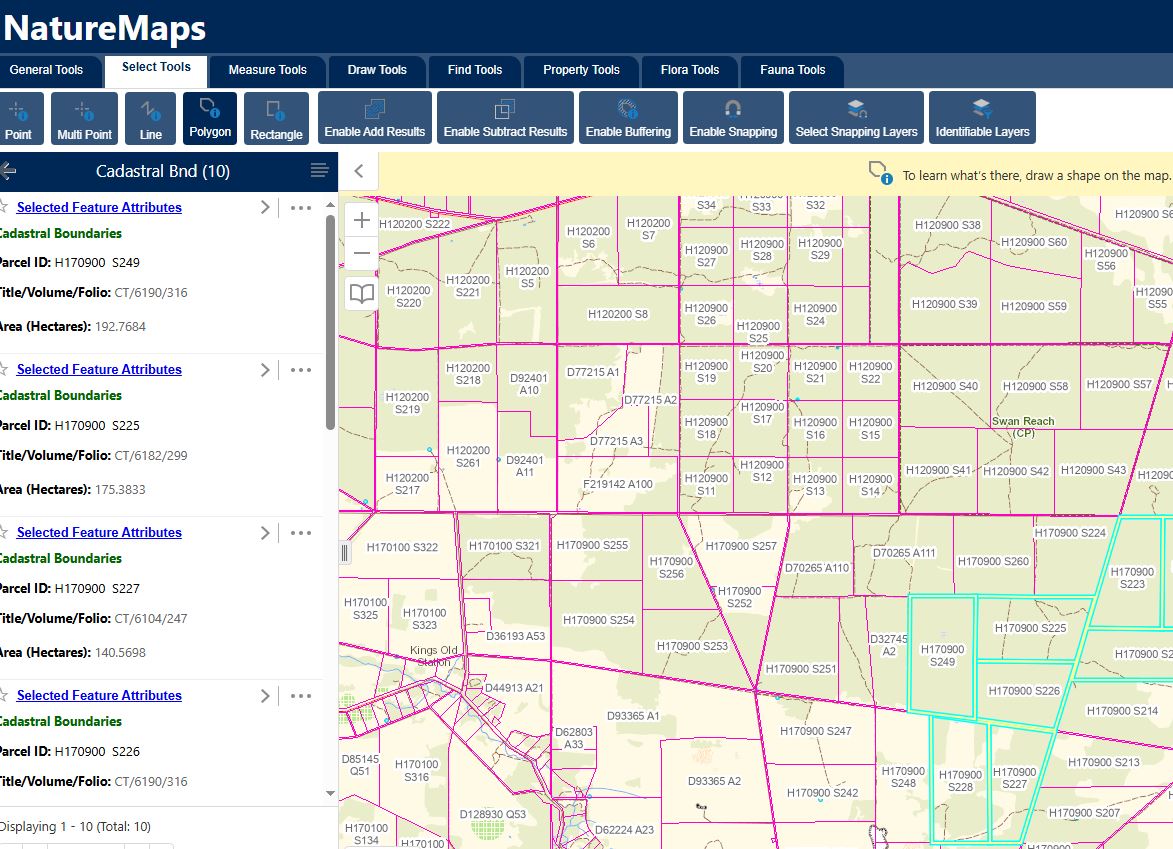Open more options for parcel S227
Screen dimensions: 1173x849
301,533
